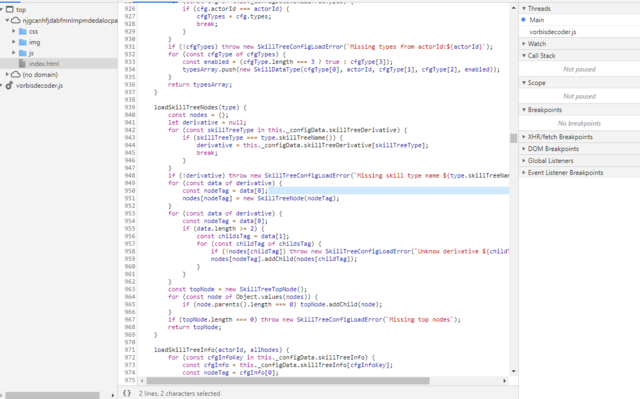This screenshot has height=399, width=640.
Task: Click the code editor scroll-up arrow
Action: pos(513,8)
